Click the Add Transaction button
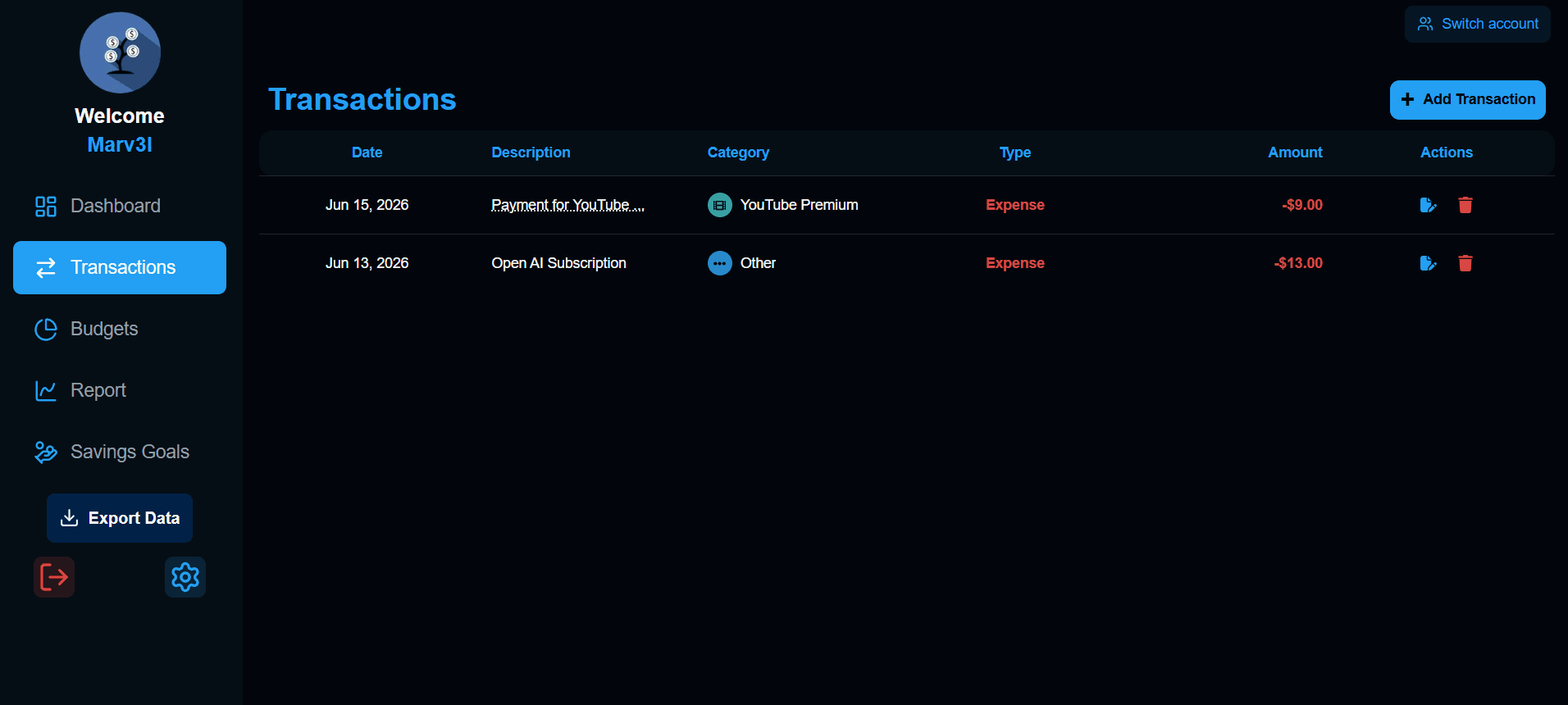The image size is (1568, 705). click(1468, 100)
